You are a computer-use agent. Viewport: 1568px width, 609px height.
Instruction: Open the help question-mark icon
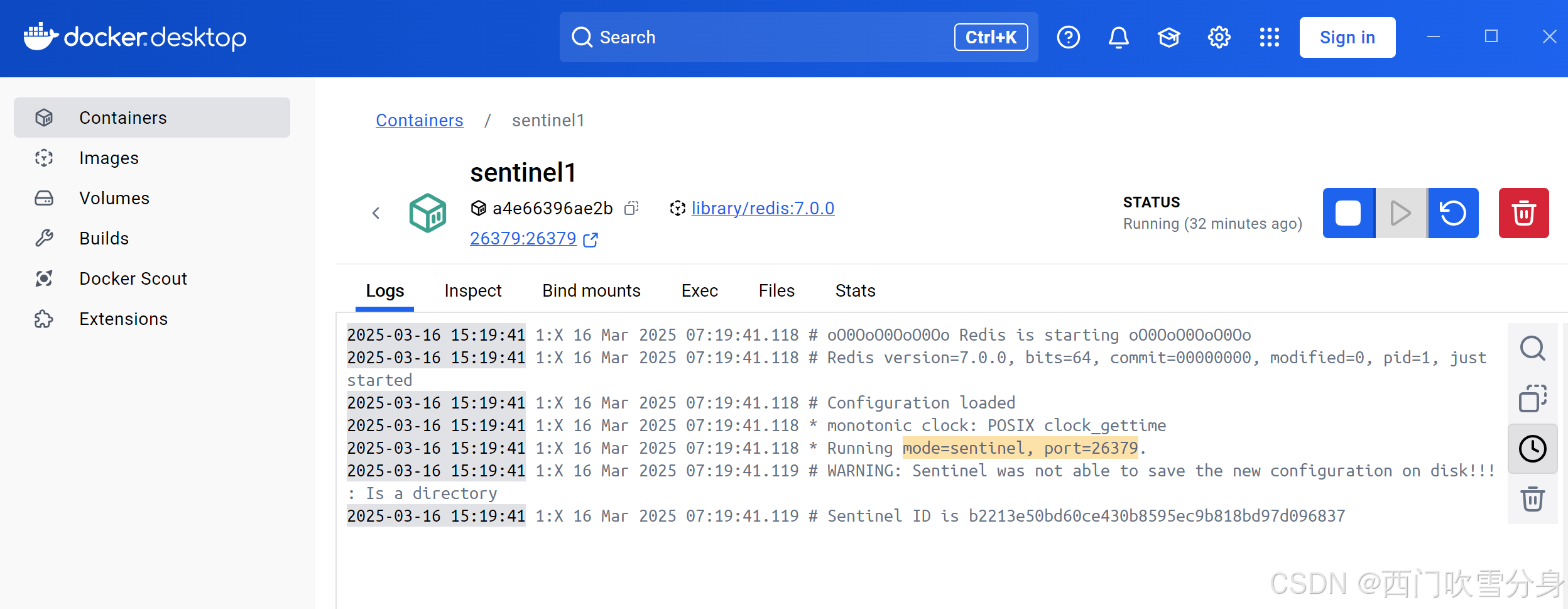click(x=1068, y=37)
